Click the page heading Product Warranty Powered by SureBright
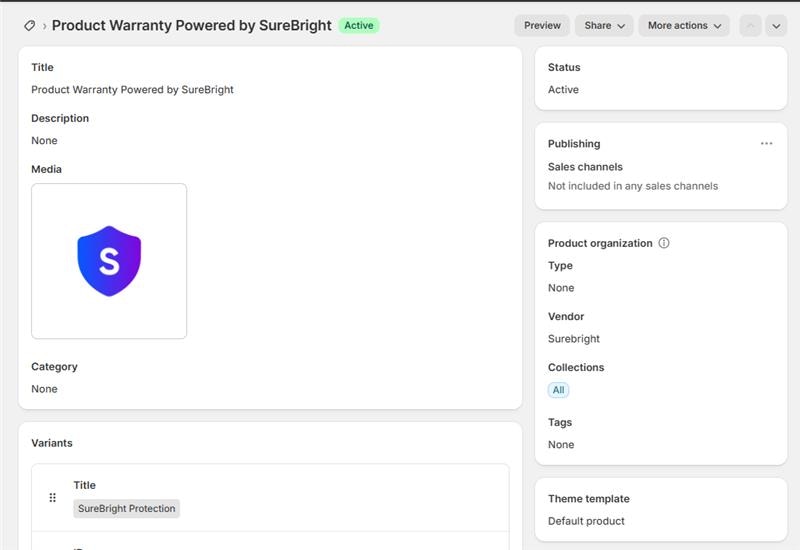This screenshot has width=800, height=550. 192,26
